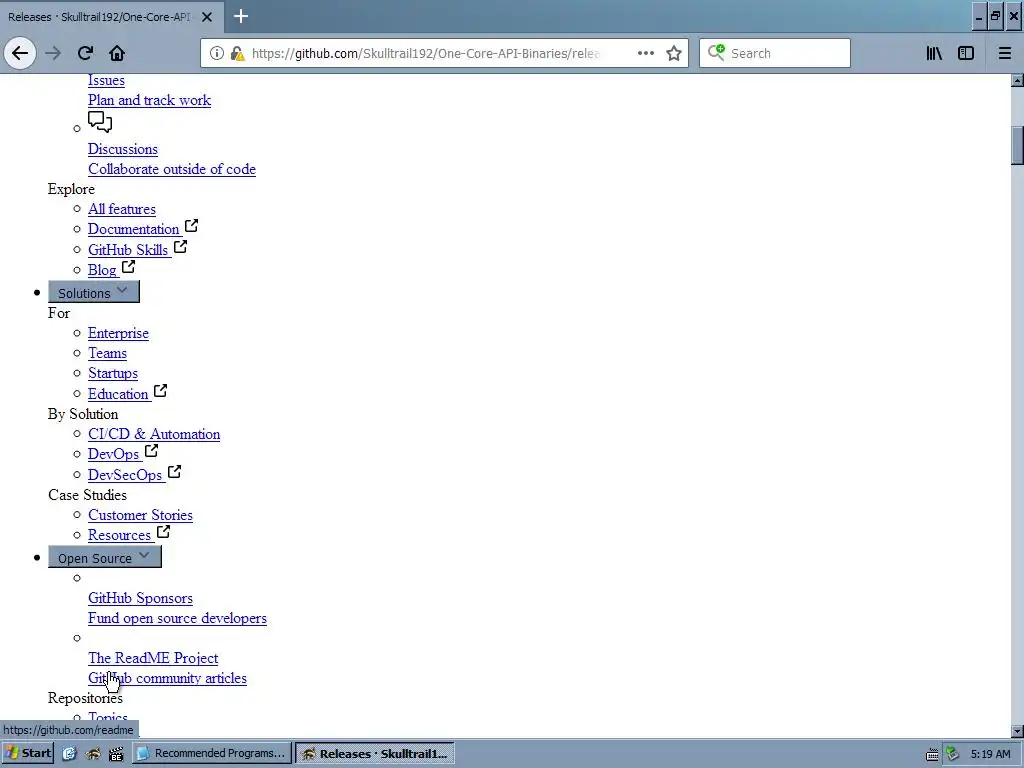Viewport: 1024px width, 768px height.
Task: Show site information icon in address bar
Action: (x=217, y=54)
